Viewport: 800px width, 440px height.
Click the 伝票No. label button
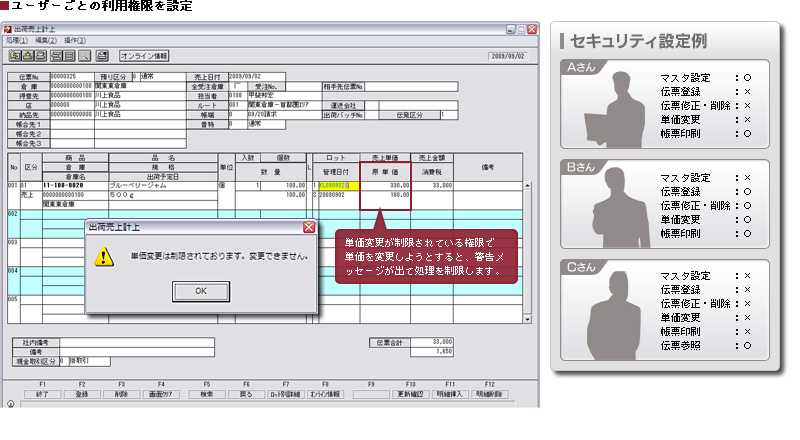[29, 77]
